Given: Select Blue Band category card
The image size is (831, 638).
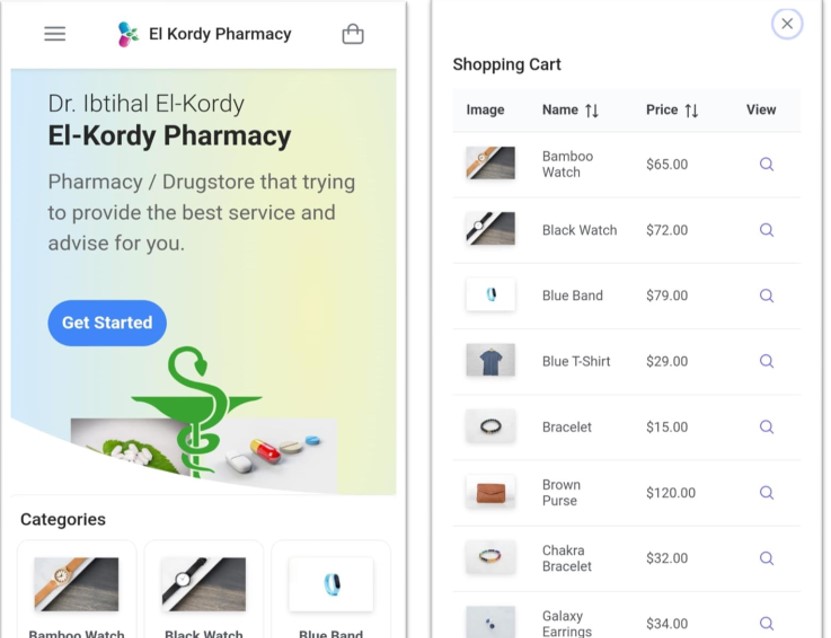Looking at the screenshot, I should coord(331,589).
